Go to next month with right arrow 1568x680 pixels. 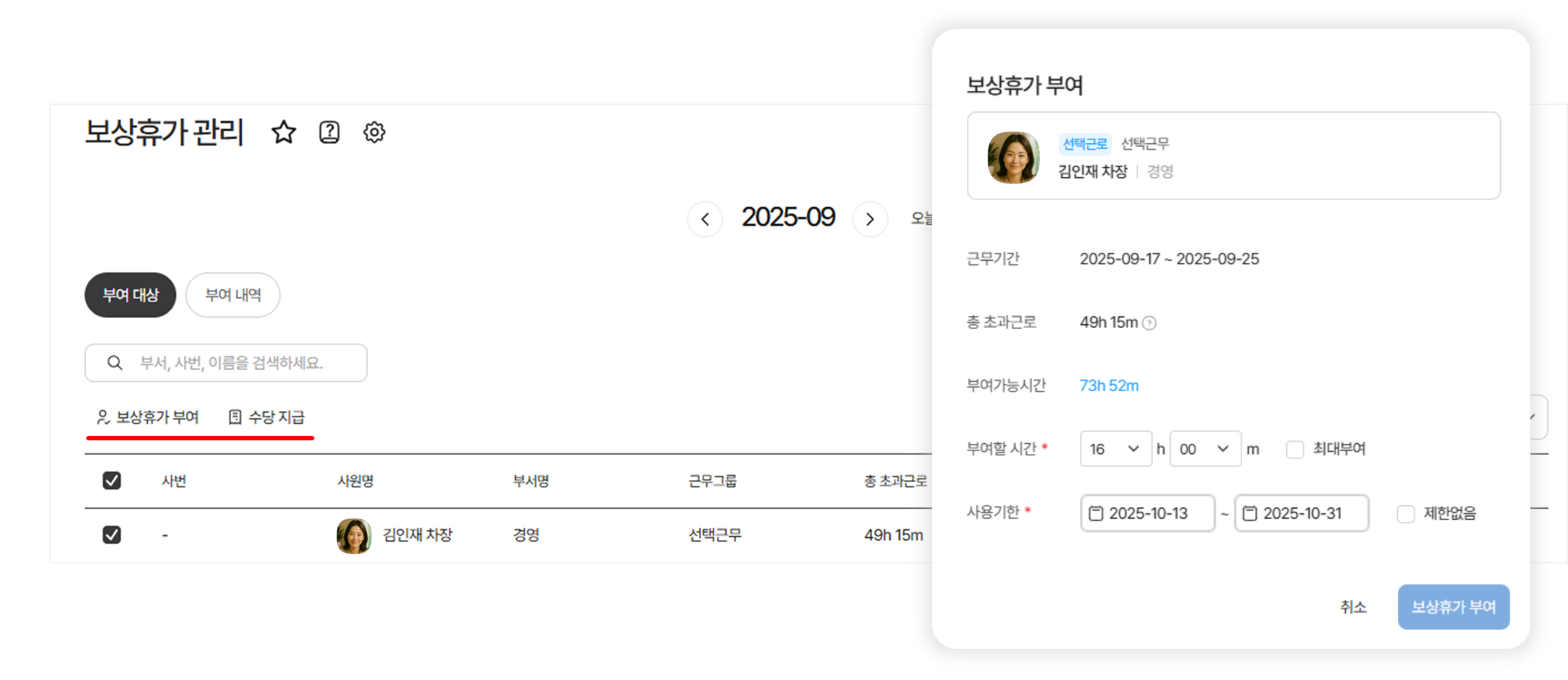coord(870,219)
